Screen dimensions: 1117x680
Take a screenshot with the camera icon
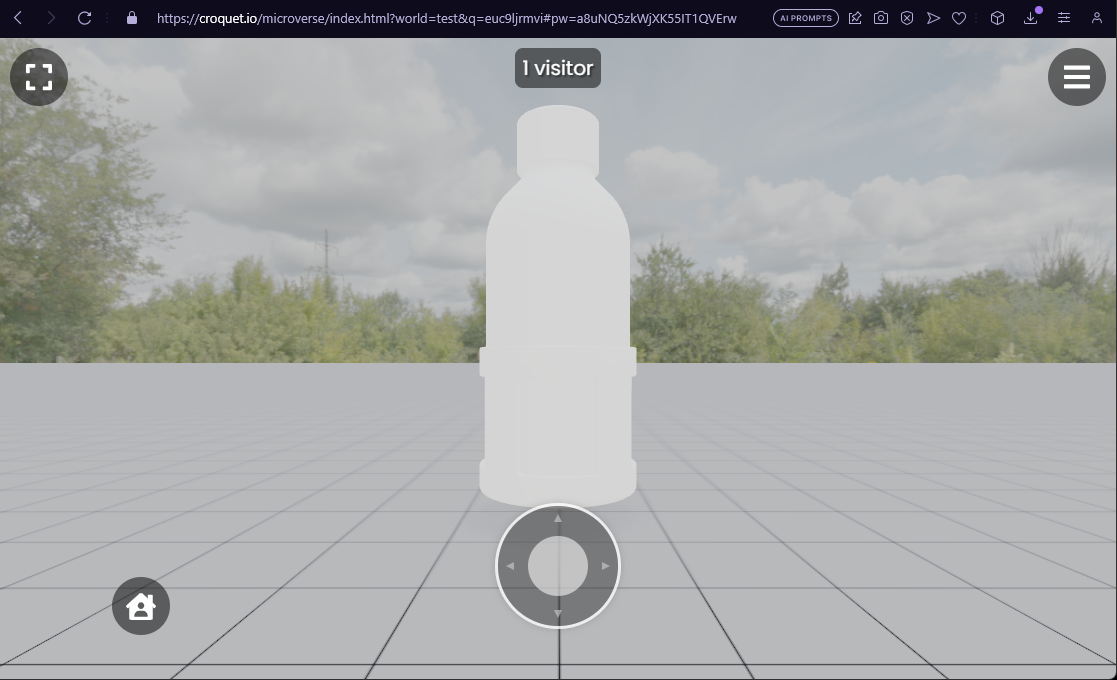(881, 17)
